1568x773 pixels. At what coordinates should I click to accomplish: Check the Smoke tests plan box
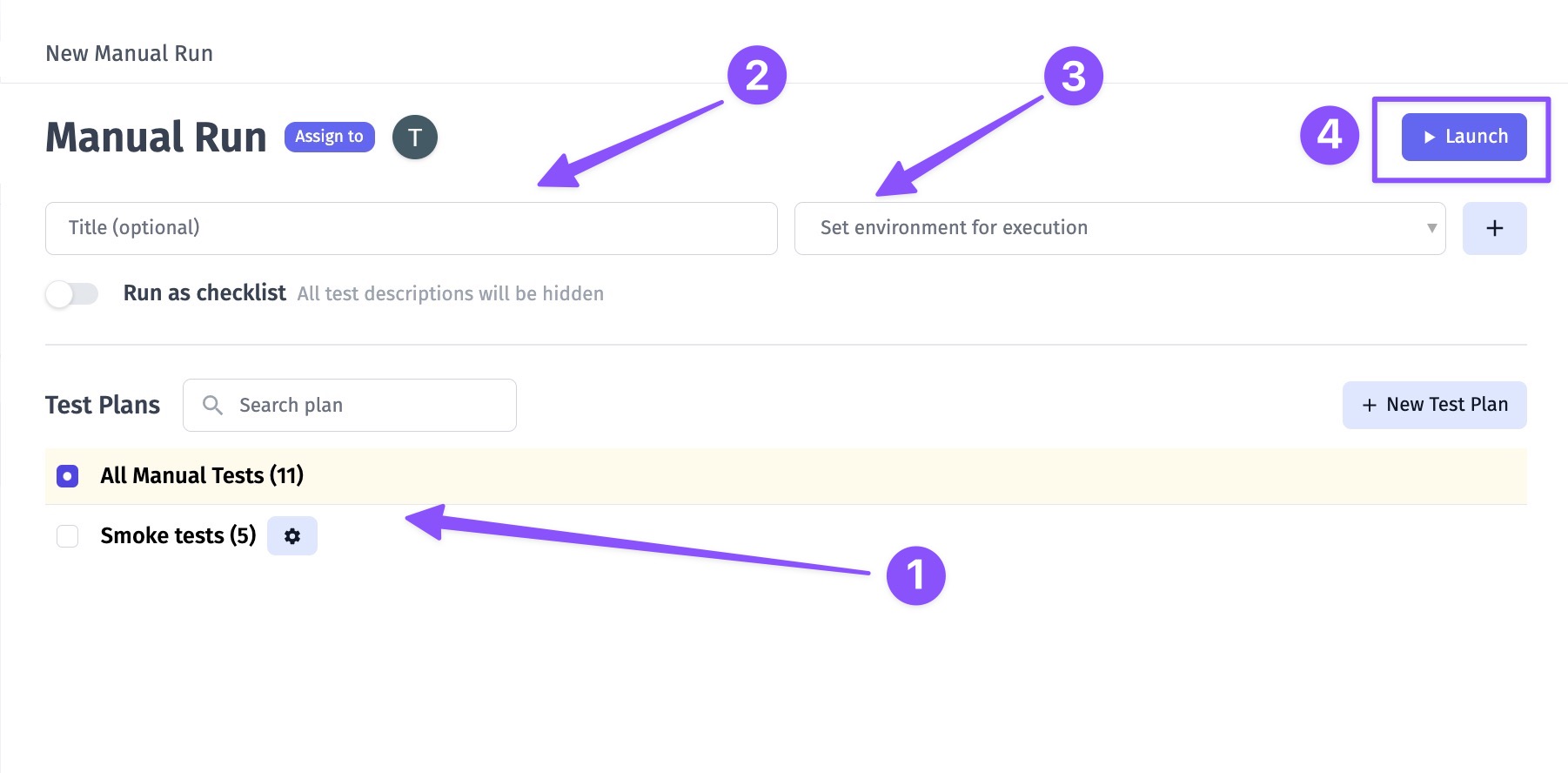67,536
